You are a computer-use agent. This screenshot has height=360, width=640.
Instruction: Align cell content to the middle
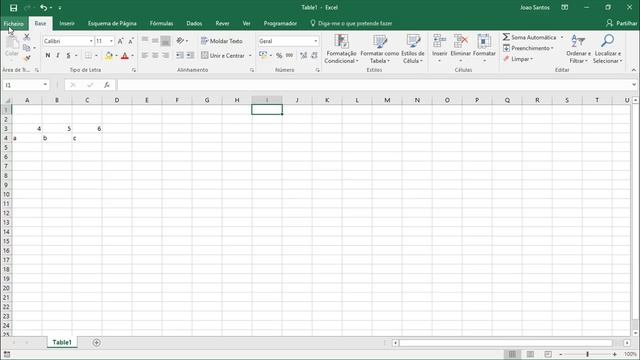pyautogui.click(x=155, y=41)
